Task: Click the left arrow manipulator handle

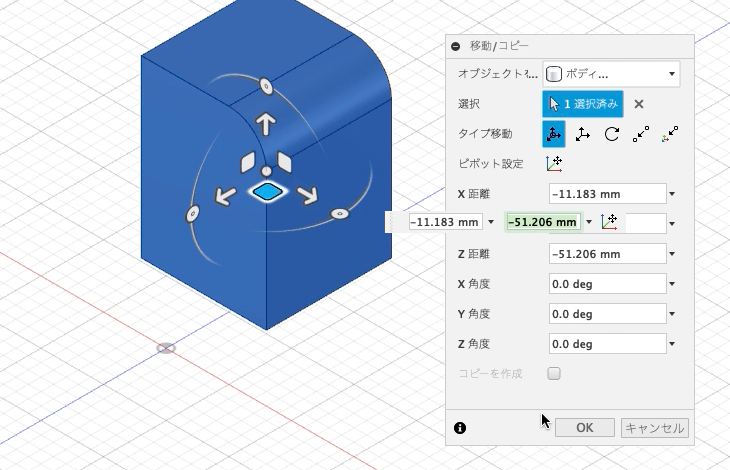Action: [x=225, y=196]
